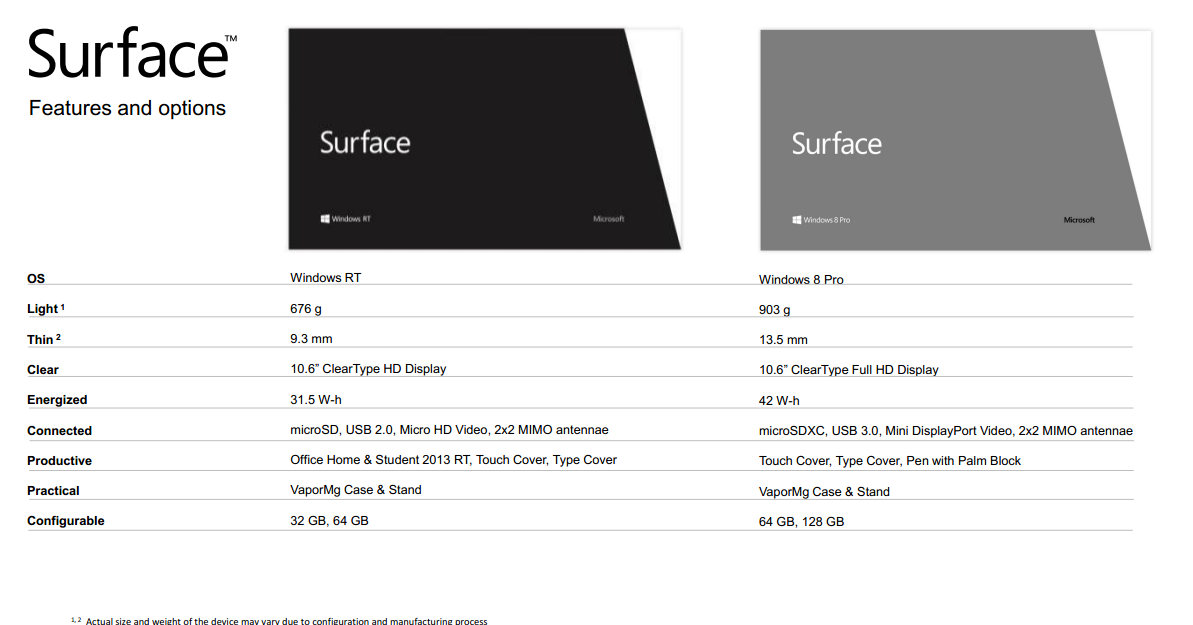Click the "Windows RT" value in the OS row
Viewport: 1193px width, 625px height.
(326, 278)
